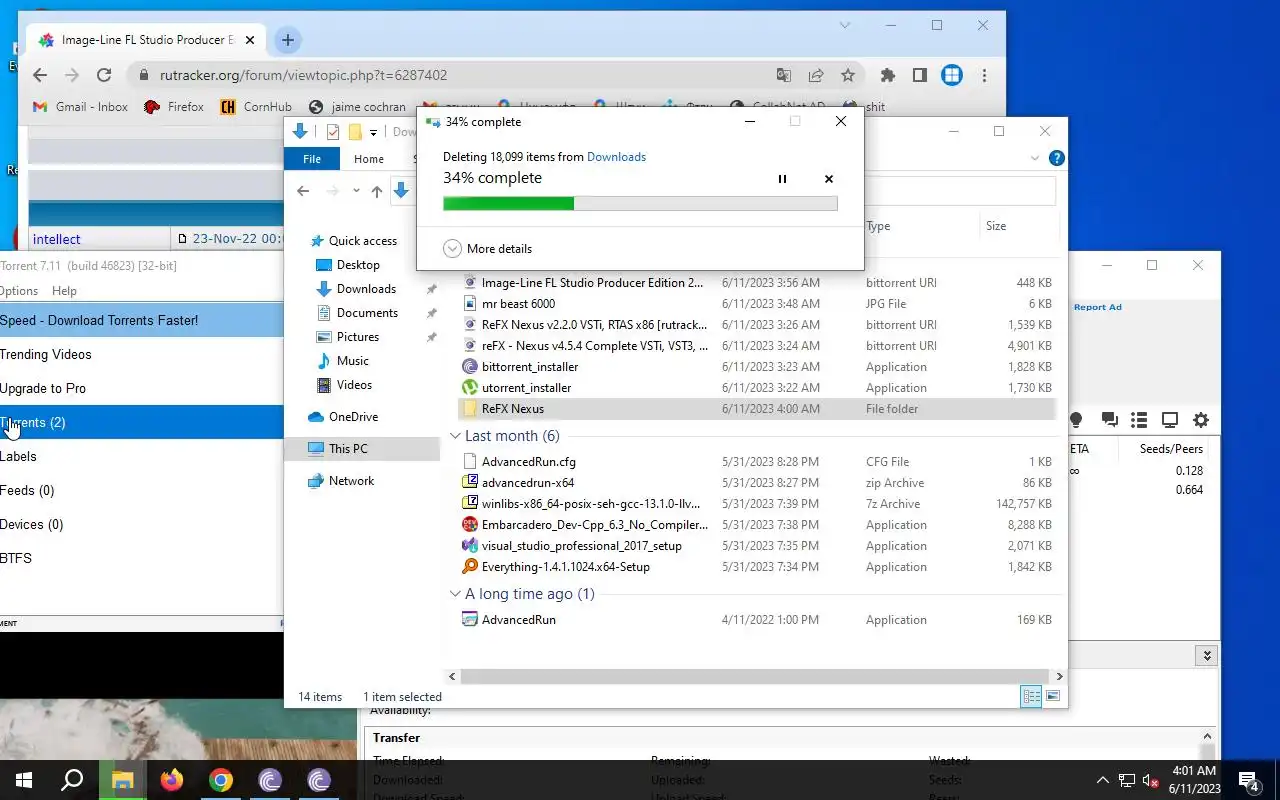Select the ReFX Nexus folder
Viewport: 1280px width, 800px height.
(757, 409)
